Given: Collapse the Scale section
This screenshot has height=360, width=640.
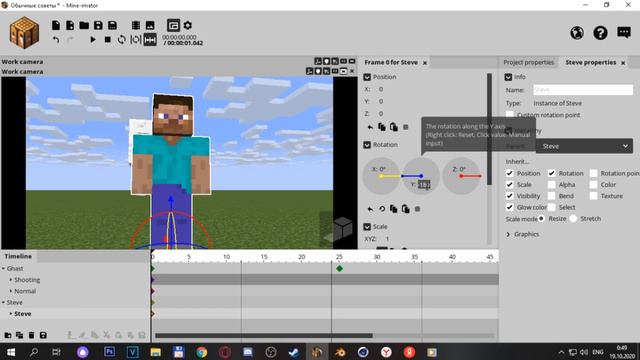Looking at the screenshot, I should (x=367, y=227).
